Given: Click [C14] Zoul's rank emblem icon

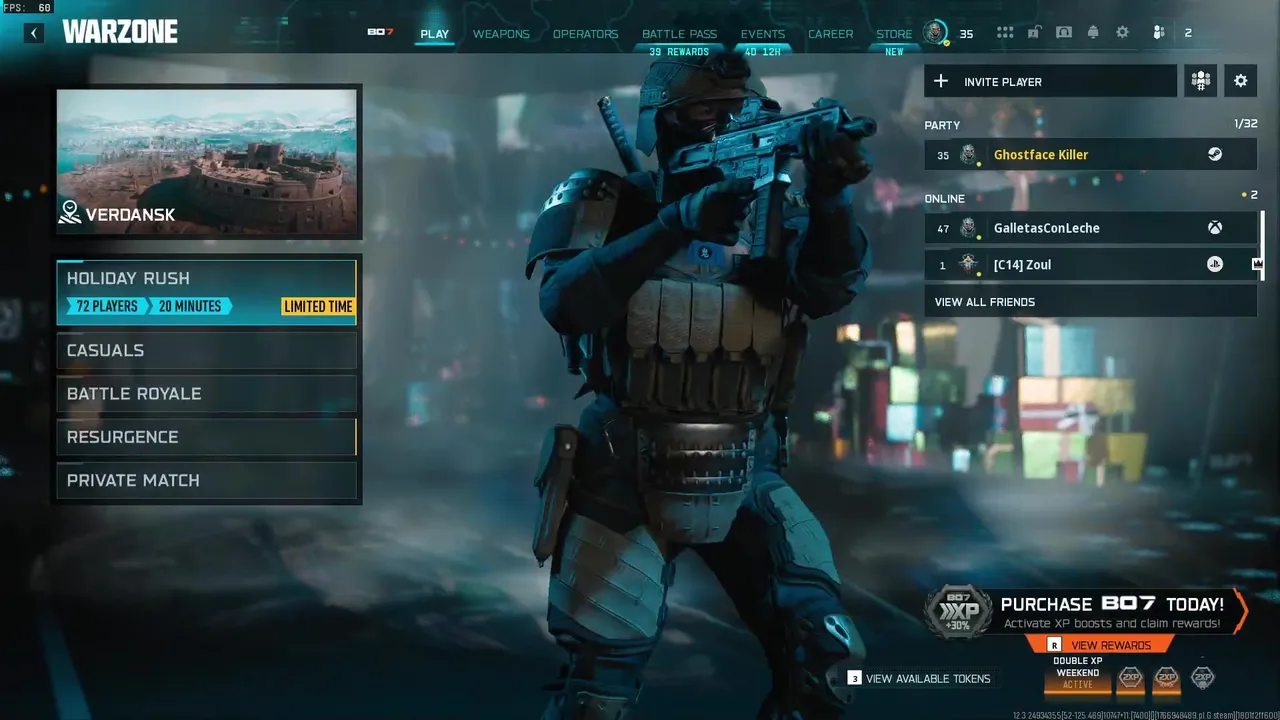Looking at the screenshot, I should pos(968,265).
